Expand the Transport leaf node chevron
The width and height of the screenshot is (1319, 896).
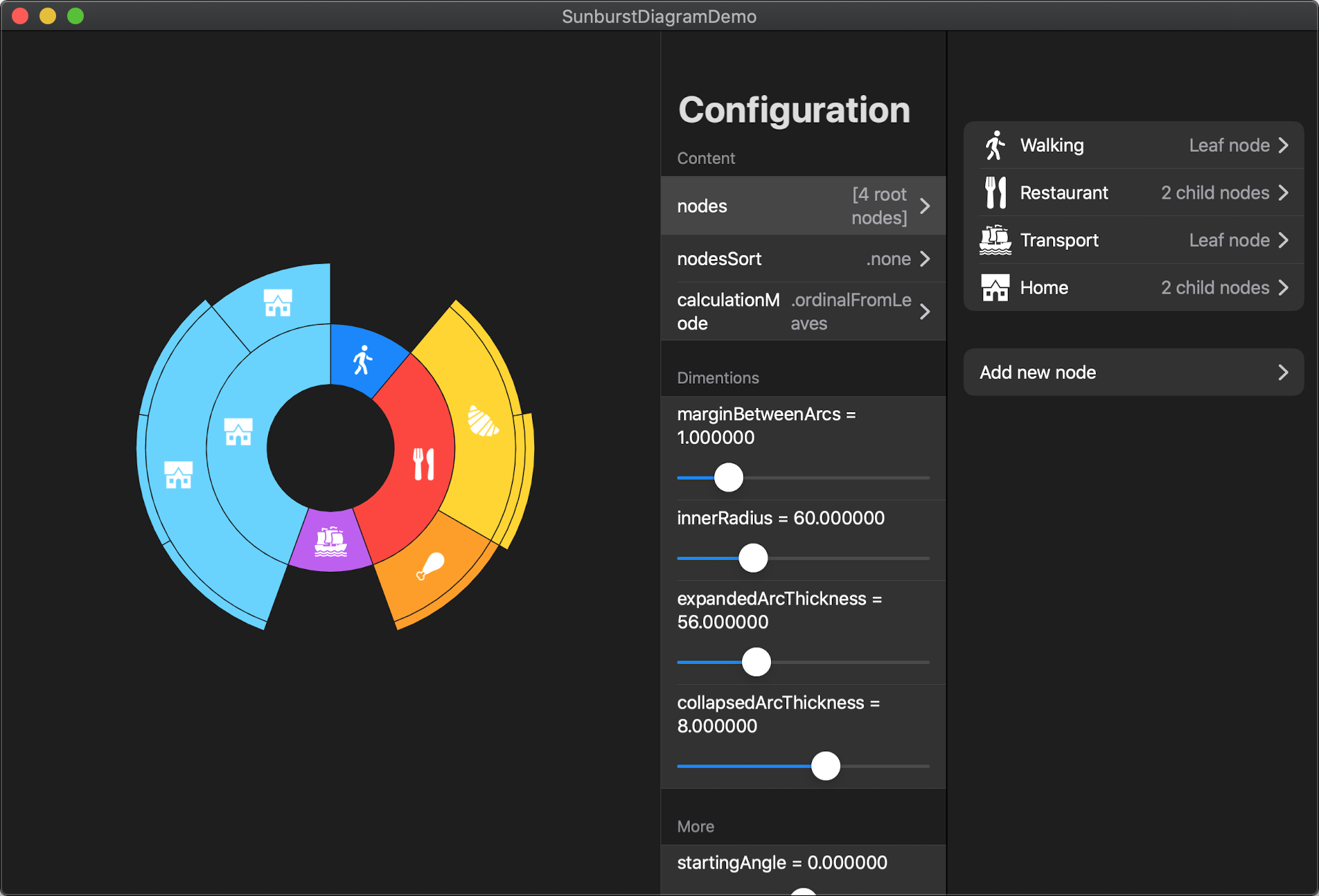point(1283,240)
